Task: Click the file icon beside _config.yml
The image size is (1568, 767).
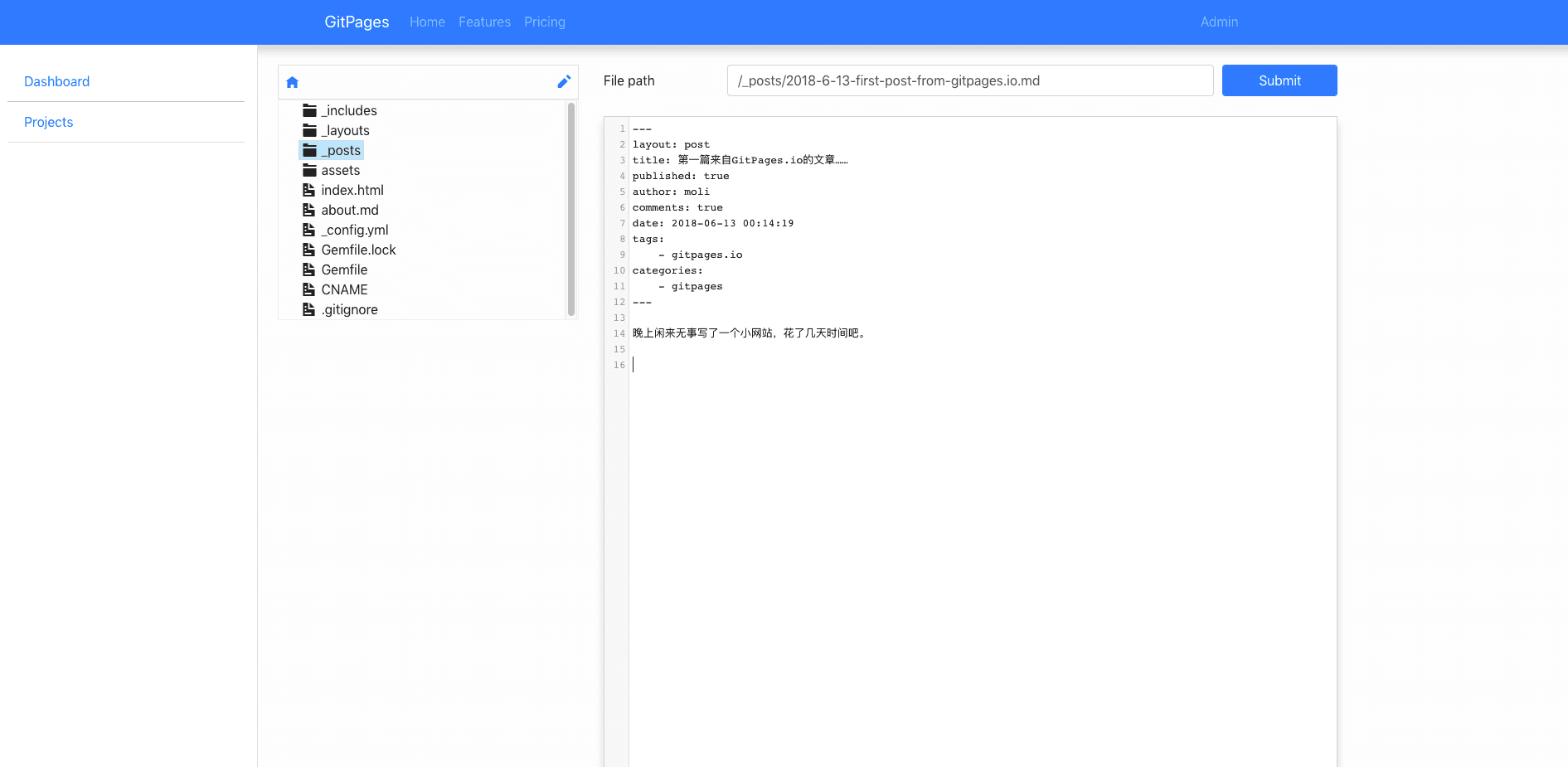Action: coord(308,230)
